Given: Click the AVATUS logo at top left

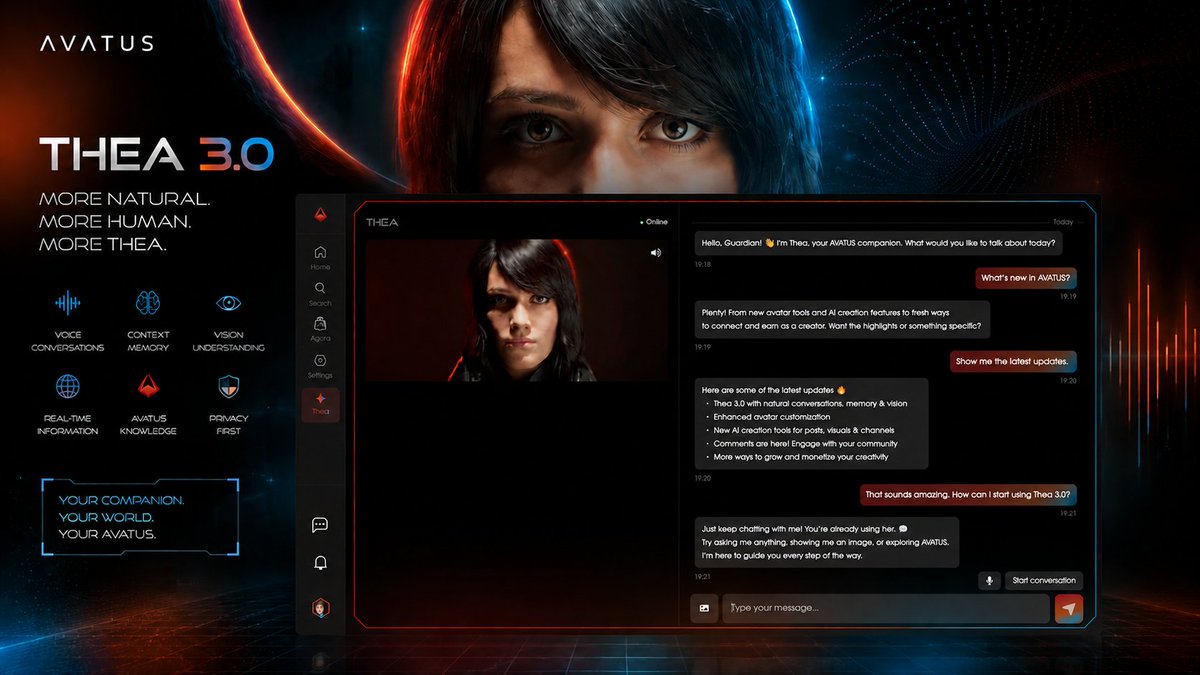Looking at the screenshot, I should [96, 43].
